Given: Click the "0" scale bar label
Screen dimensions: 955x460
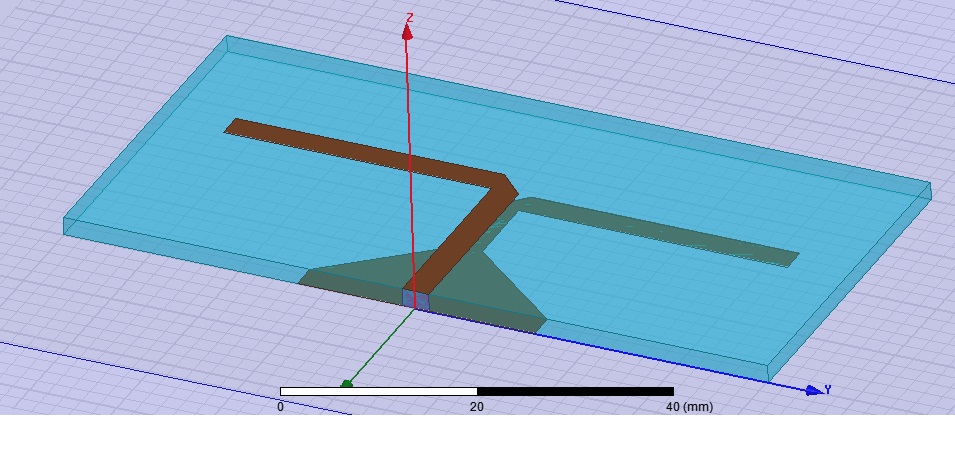Looking at the screenshot, I should click(x=280, y=406).
